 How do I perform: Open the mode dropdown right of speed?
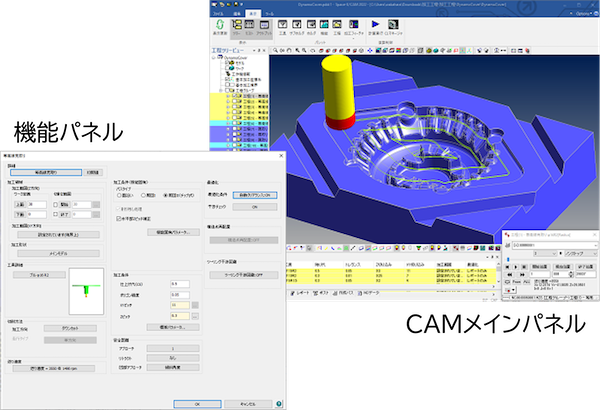click(x=580, y=253)
